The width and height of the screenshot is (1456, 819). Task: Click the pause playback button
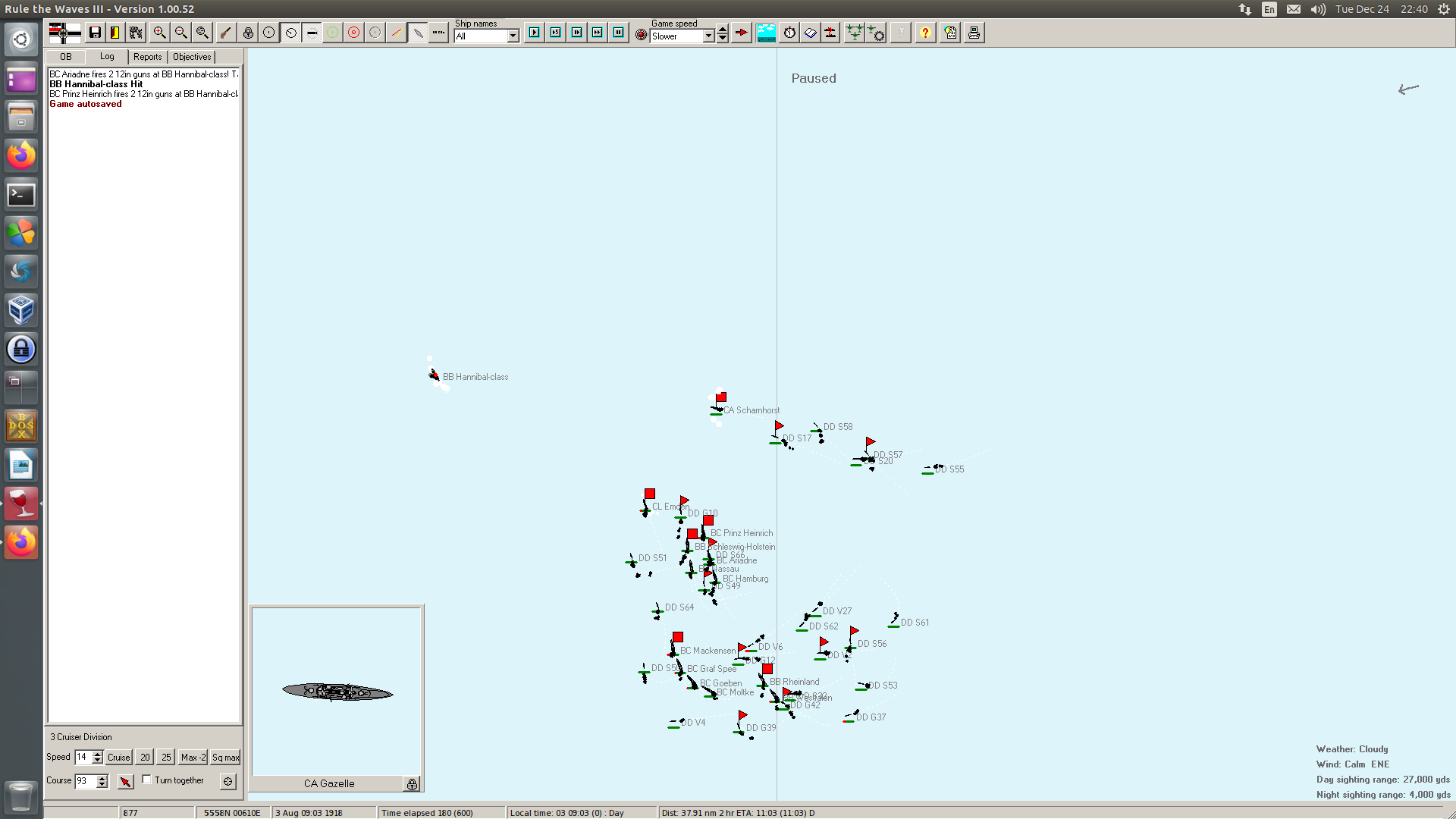[x=619, y=33]
